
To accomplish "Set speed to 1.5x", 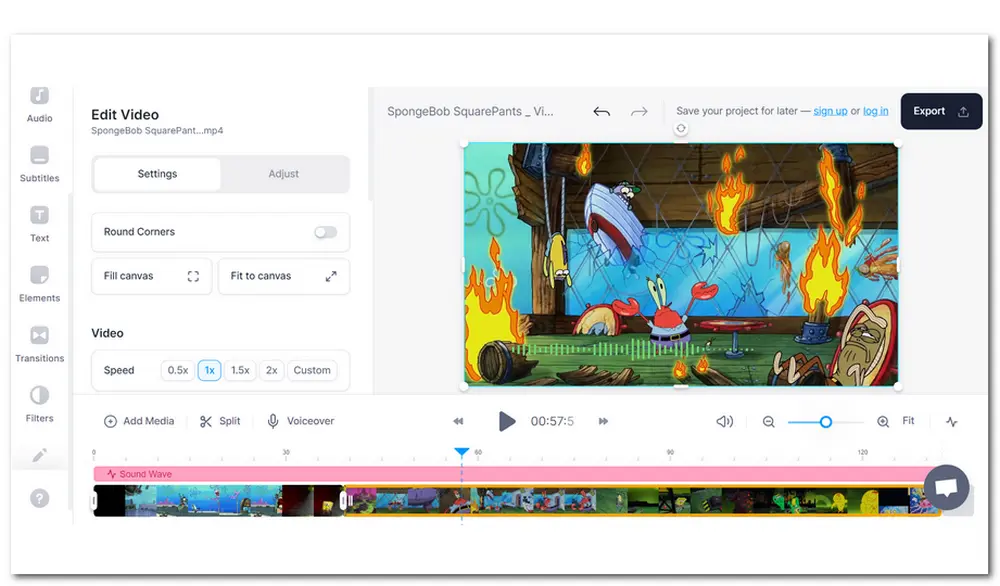I will [x=240, y=370].
